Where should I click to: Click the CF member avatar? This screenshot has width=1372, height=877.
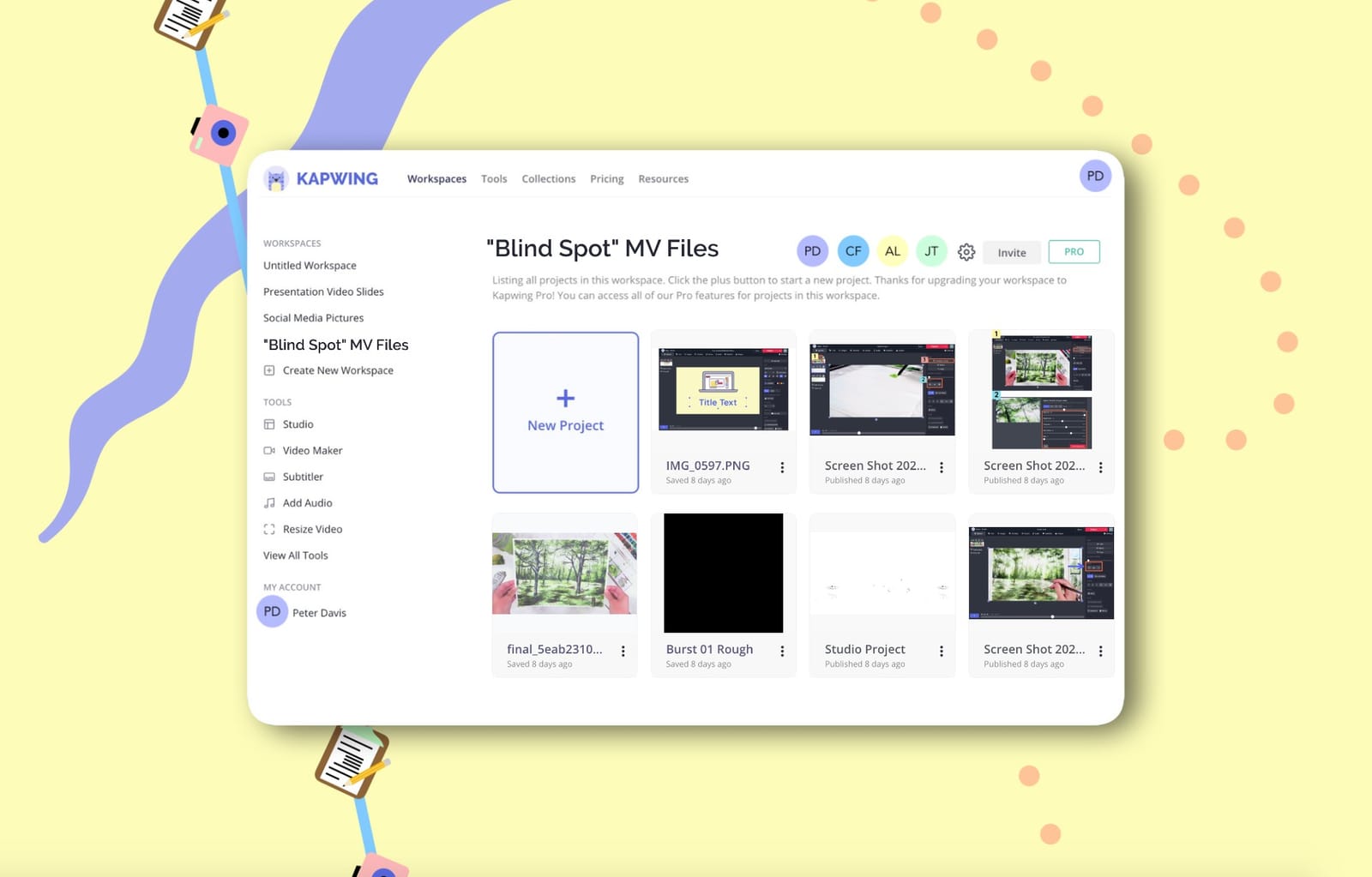[853, 251]
